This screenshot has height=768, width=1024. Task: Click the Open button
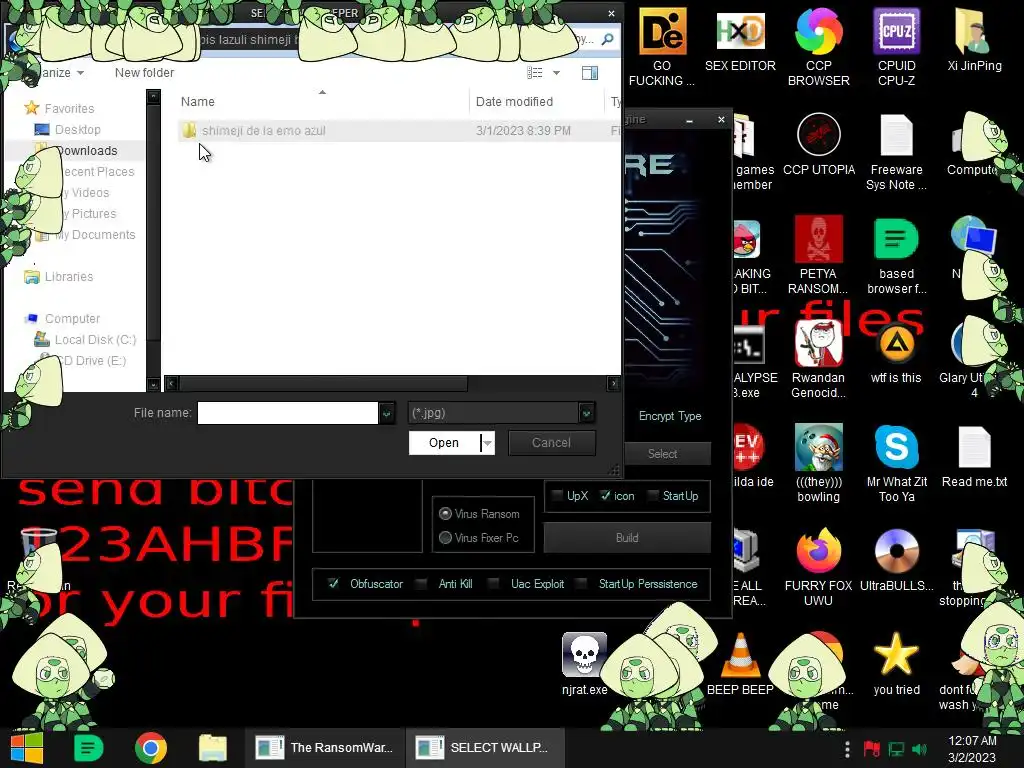444,443
